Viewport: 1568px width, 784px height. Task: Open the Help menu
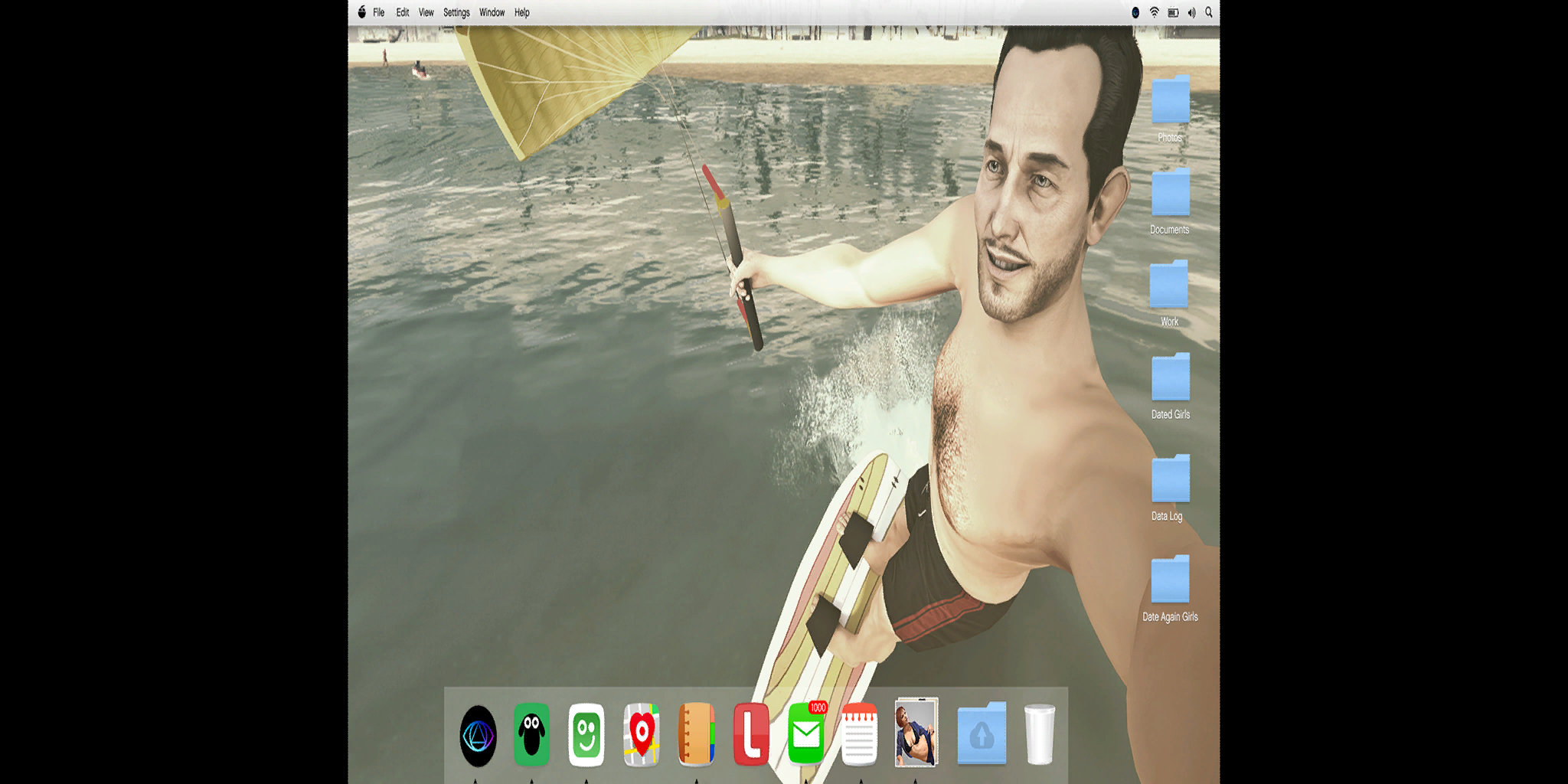(521, 12)
